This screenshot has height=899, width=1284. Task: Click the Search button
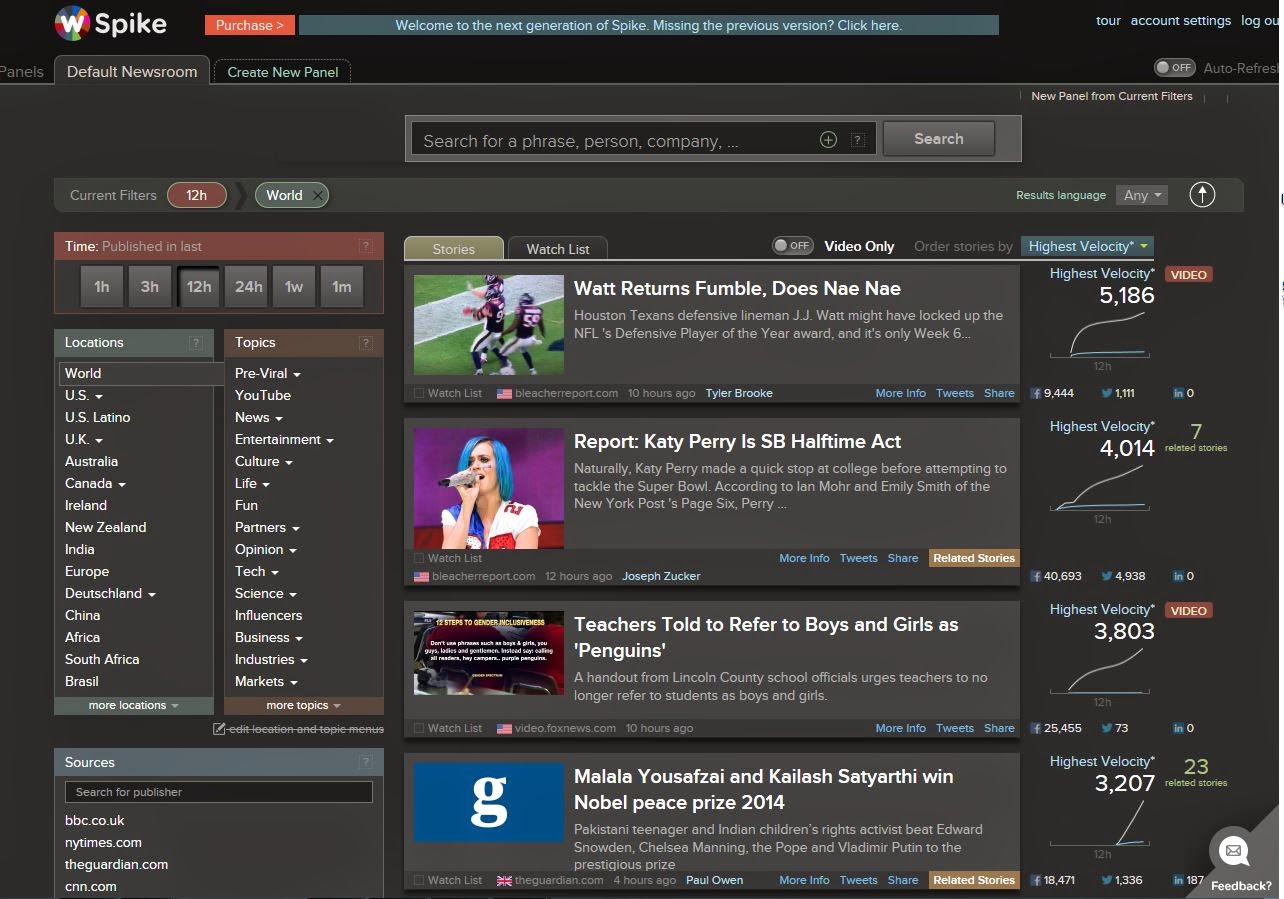click(x=939, y=139)
